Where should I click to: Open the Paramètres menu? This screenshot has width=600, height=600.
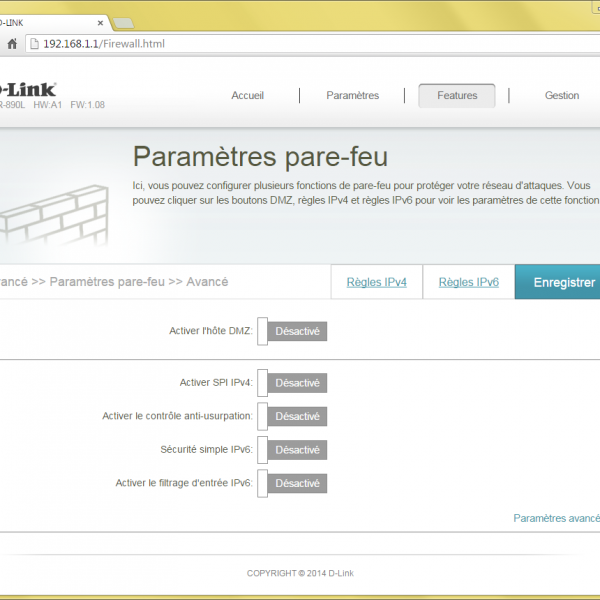click(352, 96)
